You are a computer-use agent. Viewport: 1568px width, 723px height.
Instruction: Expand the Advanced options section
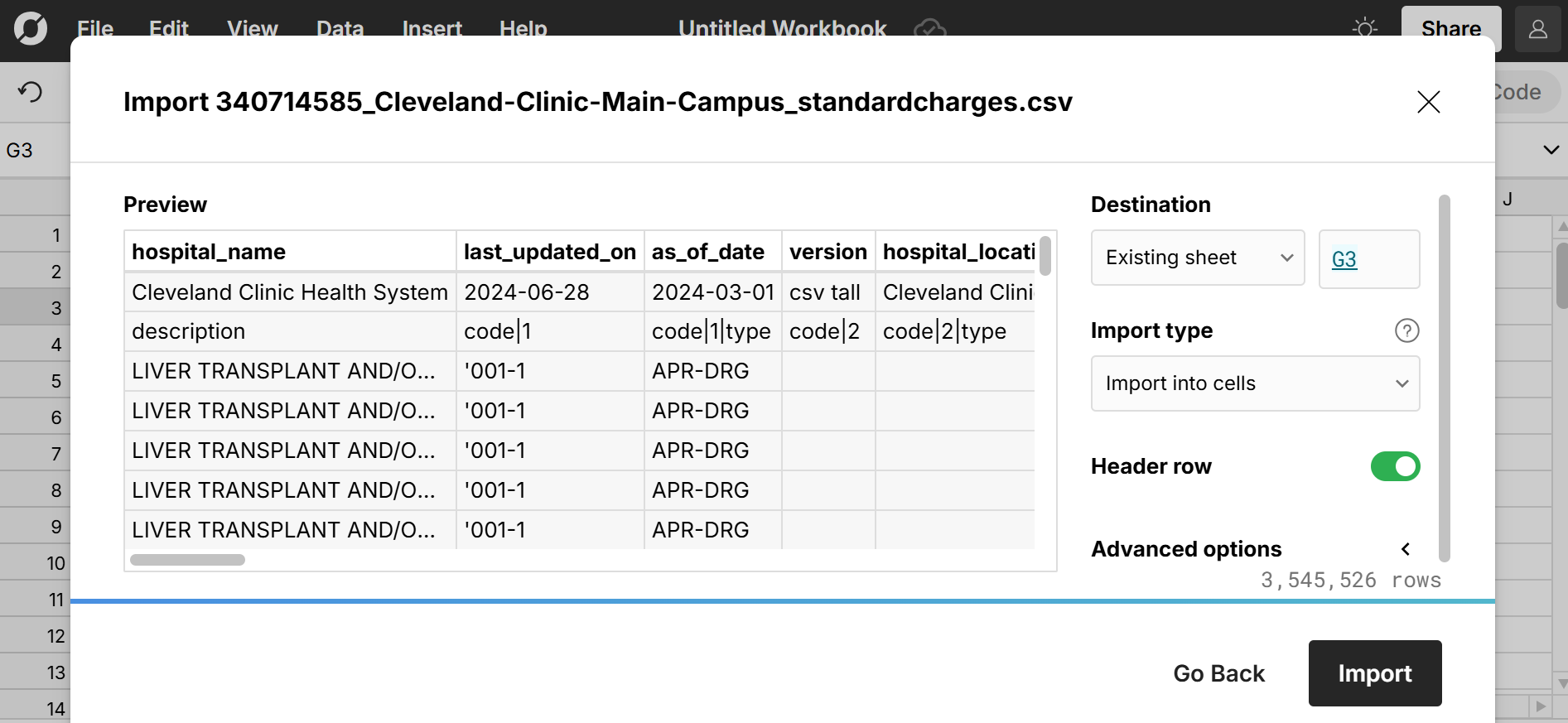[x=1405, y=549]
